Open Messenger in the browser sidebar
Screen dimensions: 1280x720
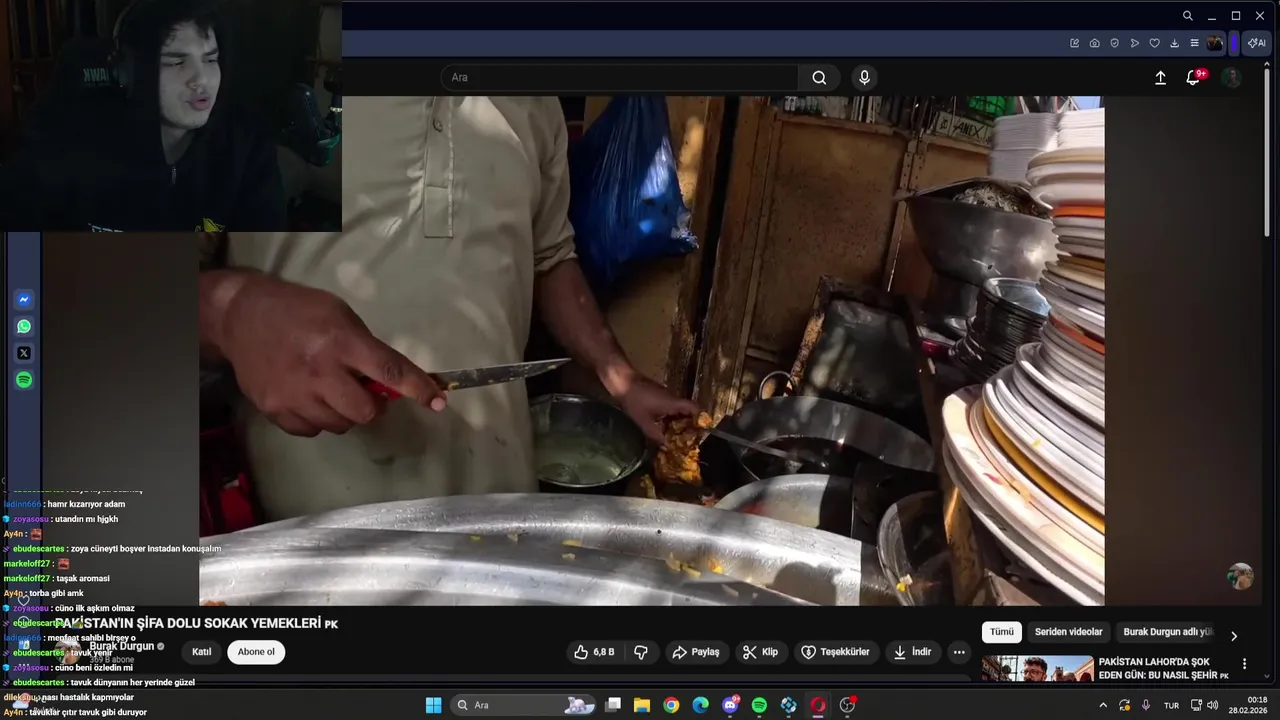[x=24, y=299]
